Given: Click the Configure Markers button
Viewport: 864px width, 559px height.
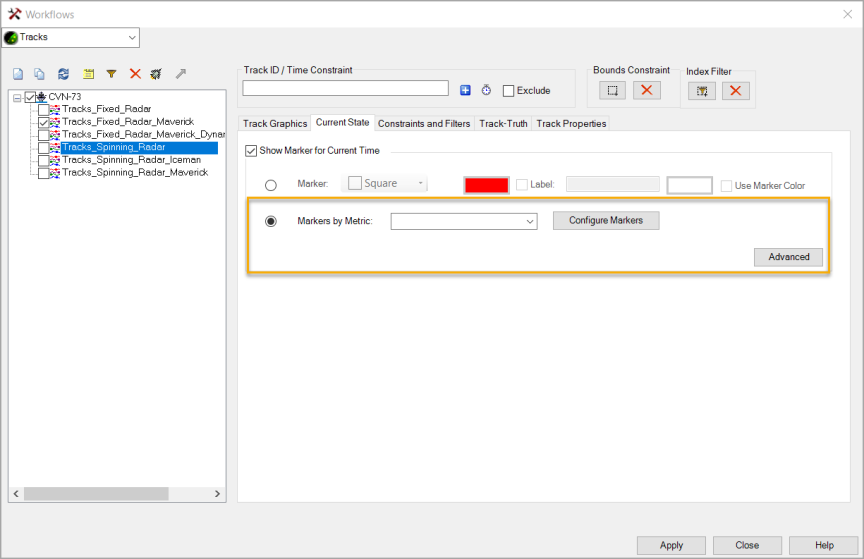Looking at the screenshot, I should click(x=605, y=221).
